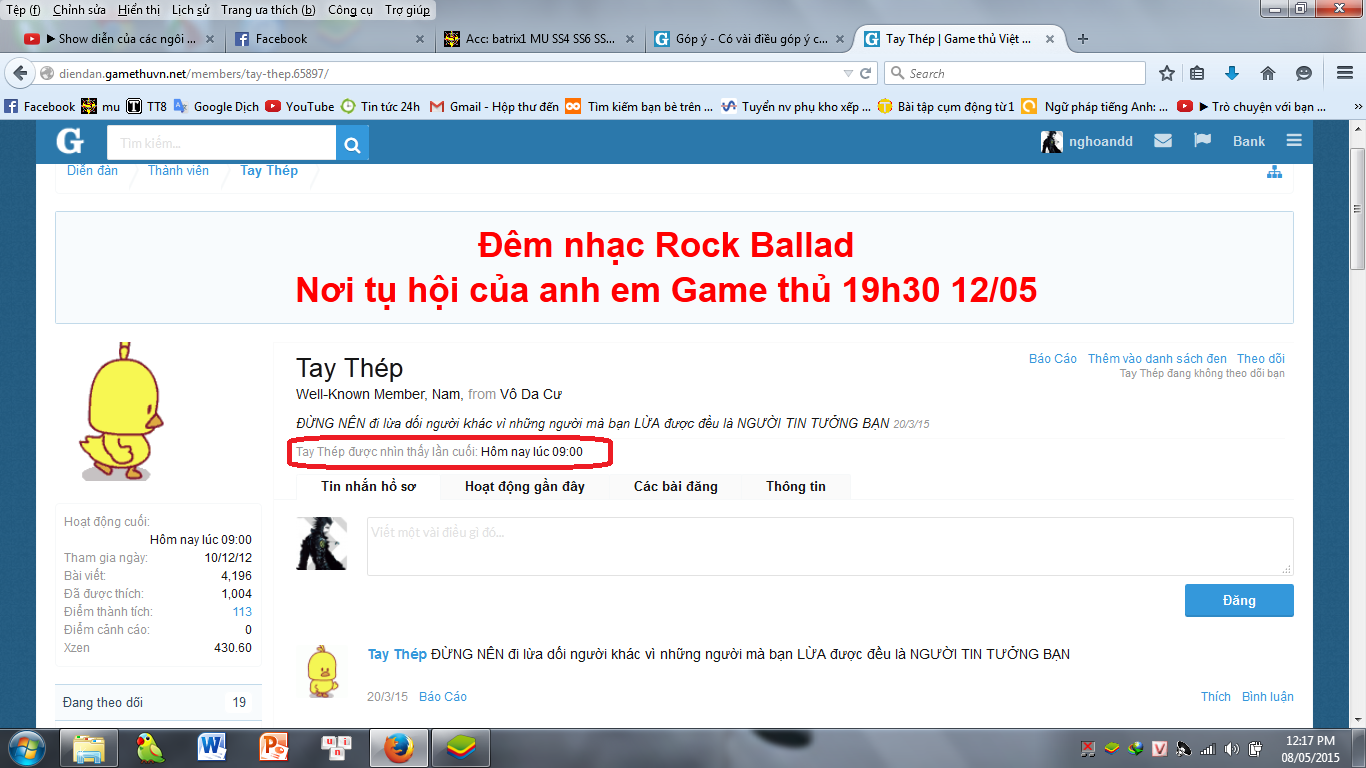Screen dimensions: 1366x768
Task: Click the 'Viết một vài điều gì đó...' message box
Action: pyautogui.click(x=830, y=546)
